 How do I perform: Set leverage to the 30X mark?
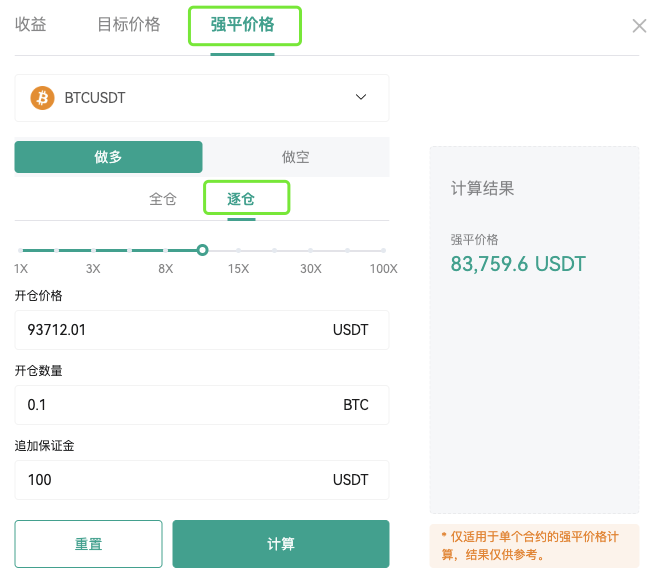click(x=311, y=250)
